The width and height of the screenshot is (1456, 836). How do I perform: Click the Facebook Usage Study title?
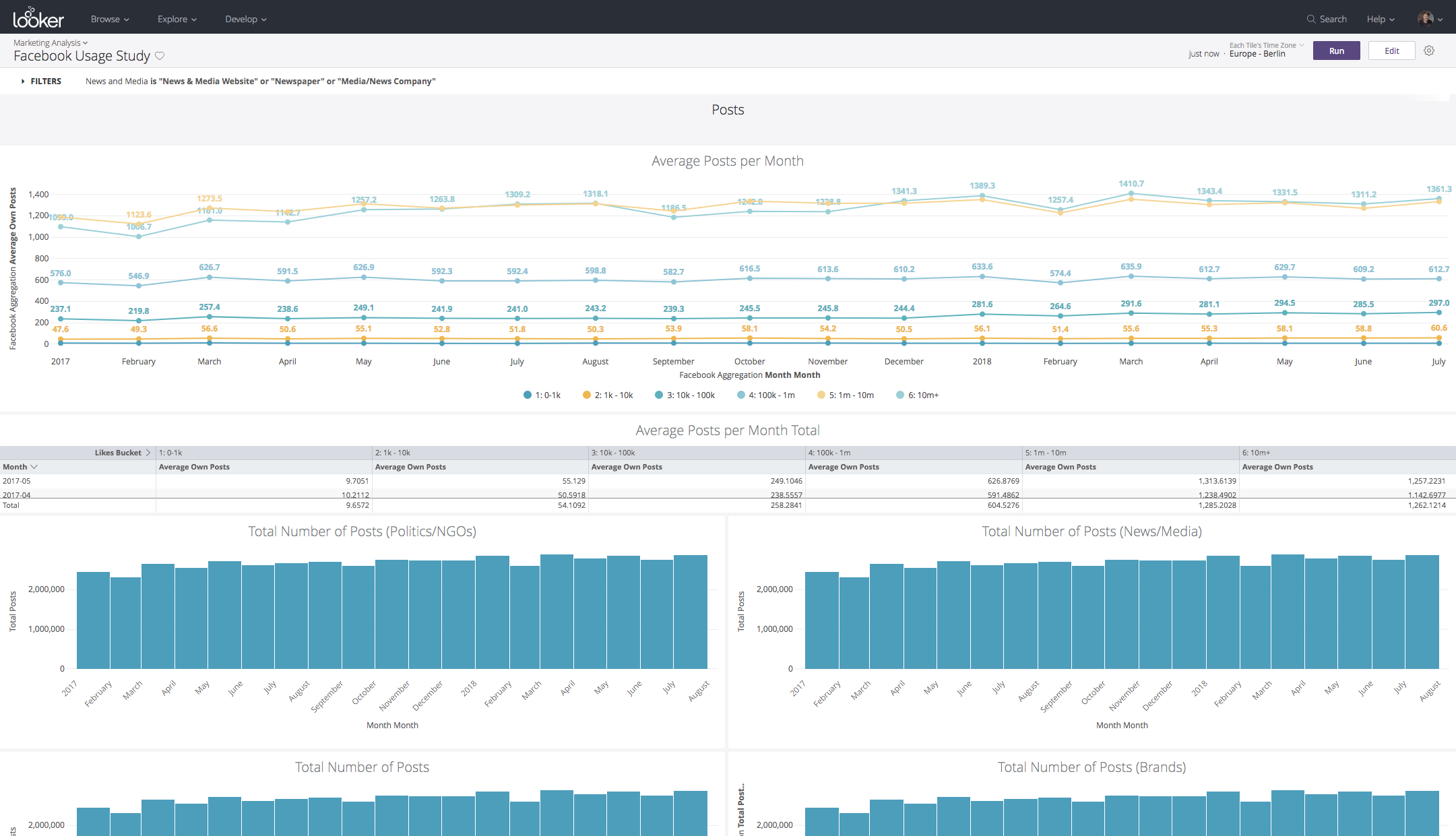(82, 56)
